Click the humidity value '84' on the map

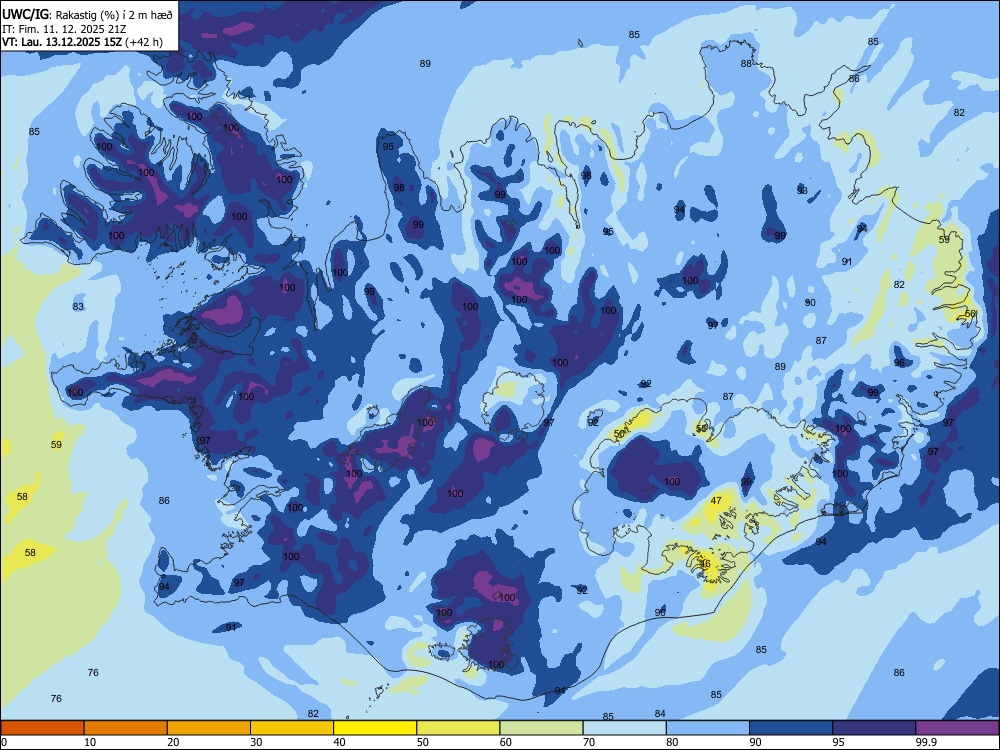click(660, 714)
